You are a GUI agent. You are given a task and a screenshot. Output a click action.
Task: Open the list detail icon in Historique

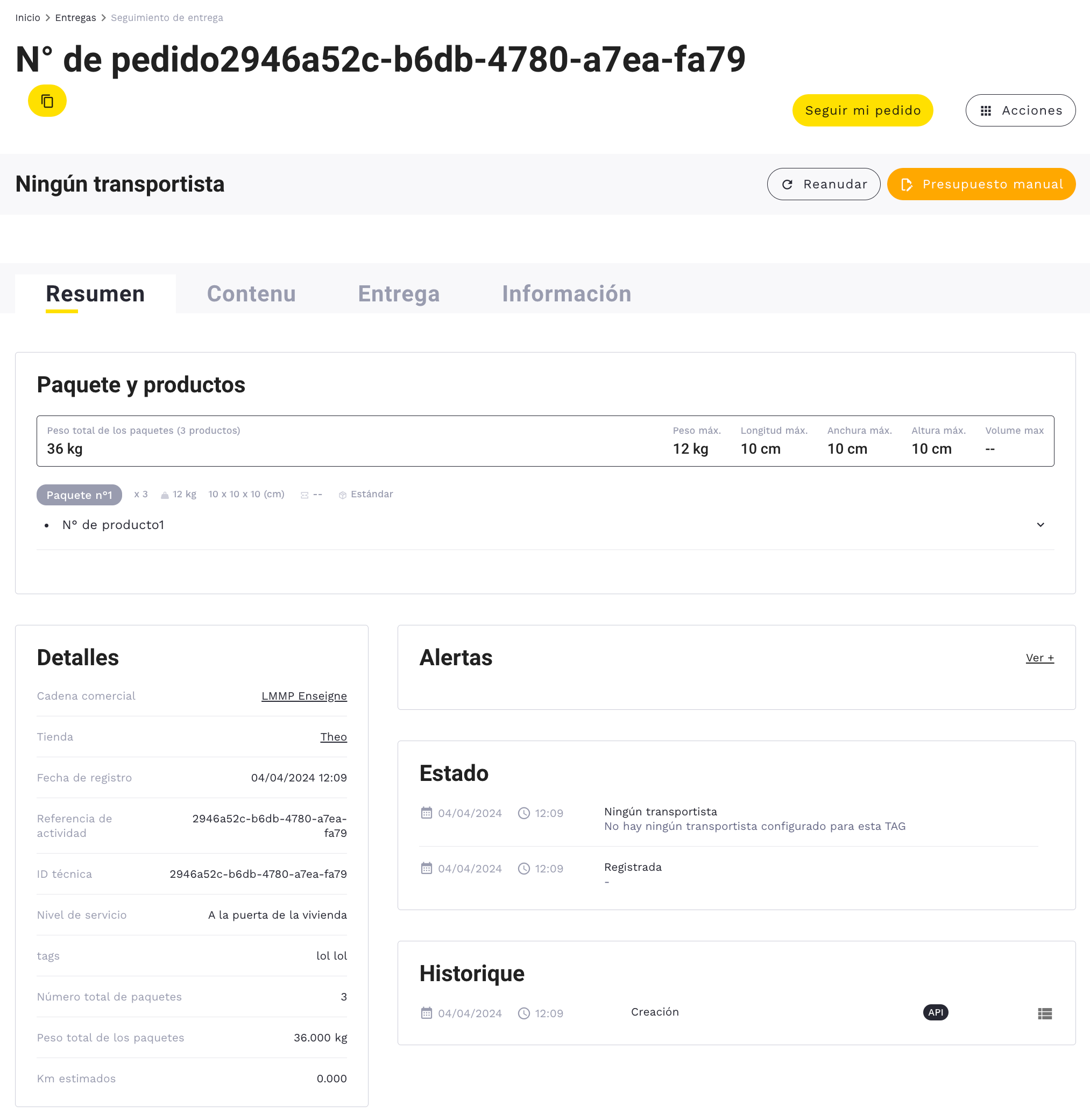tap(1044, 1013)
